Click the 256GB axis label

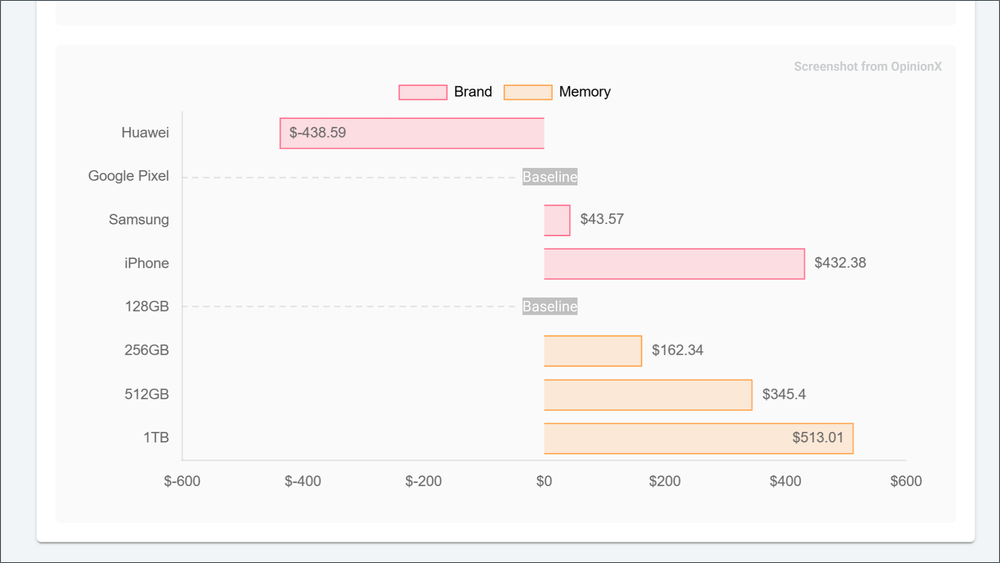pyautogui.click(x=147, y=350)
